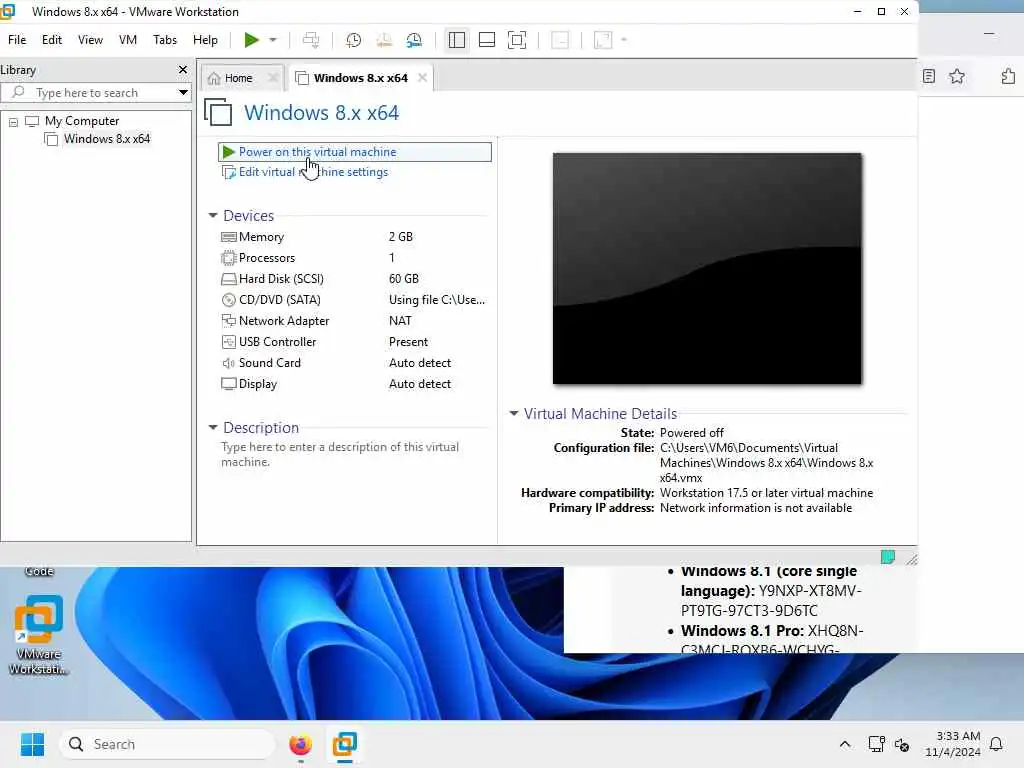Open the Display device entry

tap(257, 383)
